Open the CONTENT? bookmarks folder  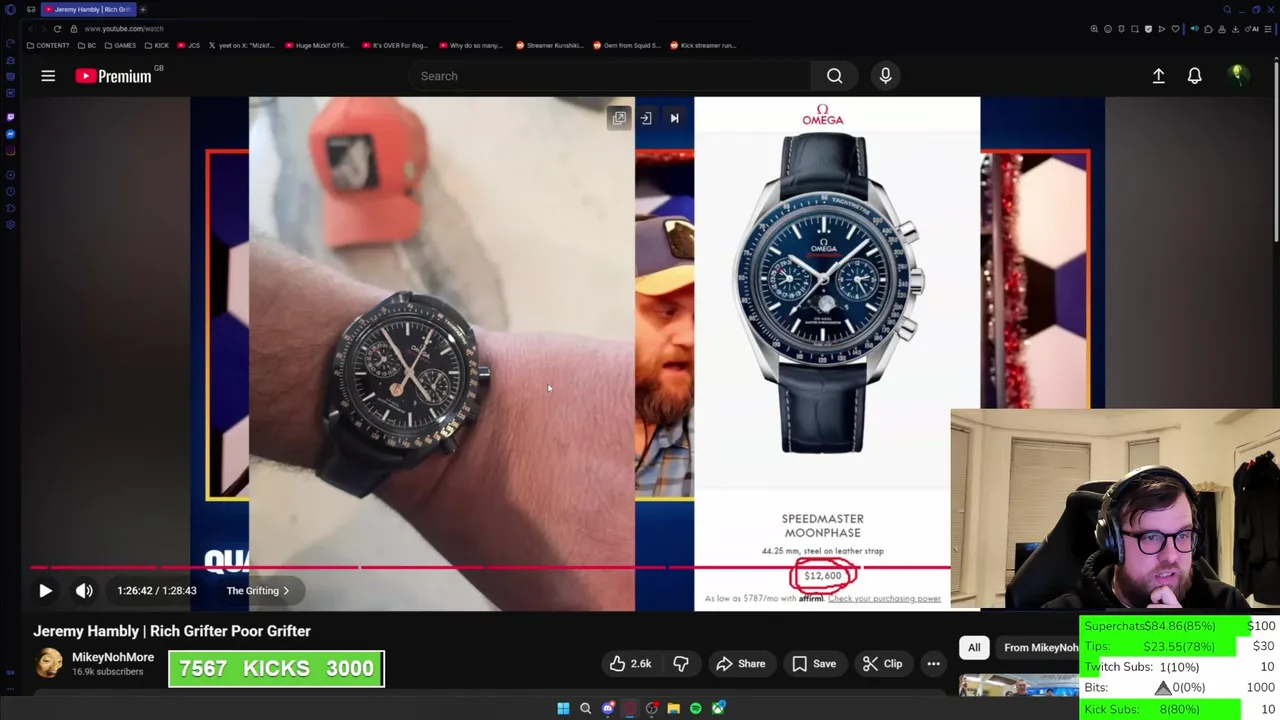(48, 45)
